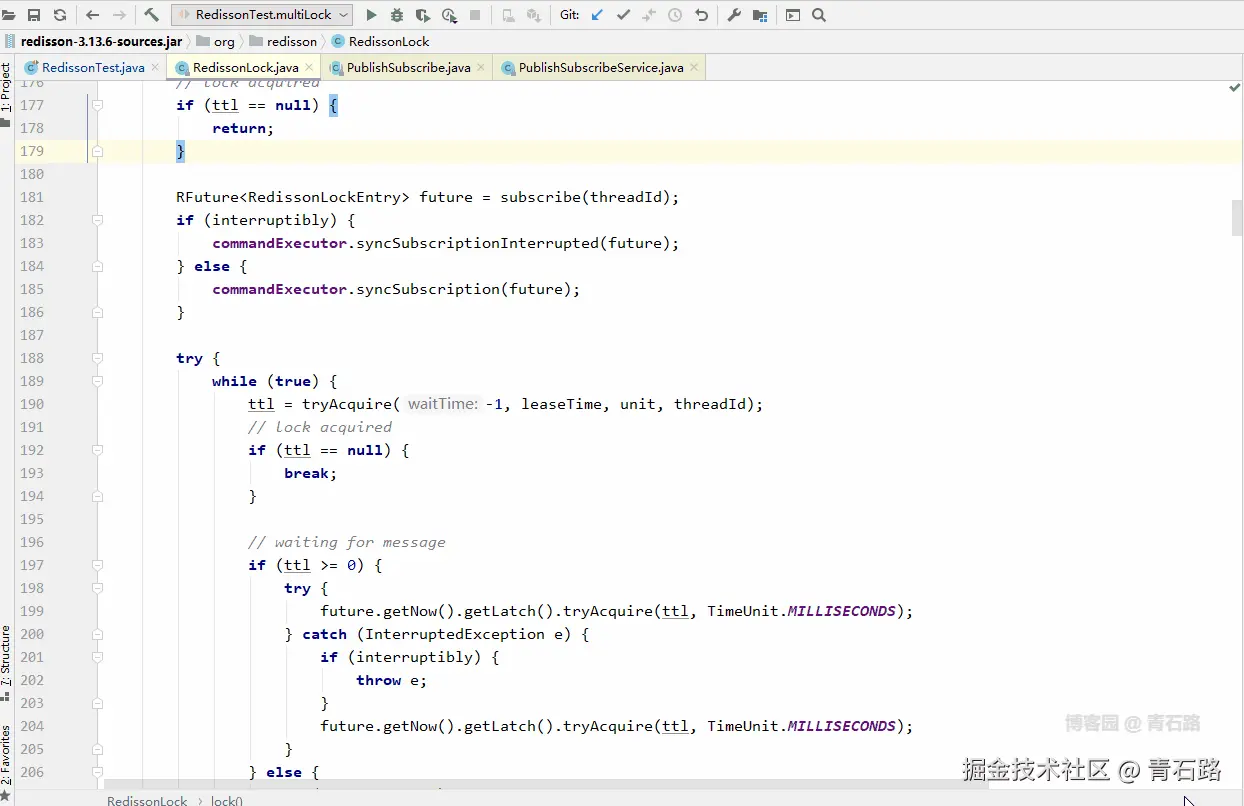
Task: Switch to the PublishSubscribe.java tab
Action: tap(408, 68)
